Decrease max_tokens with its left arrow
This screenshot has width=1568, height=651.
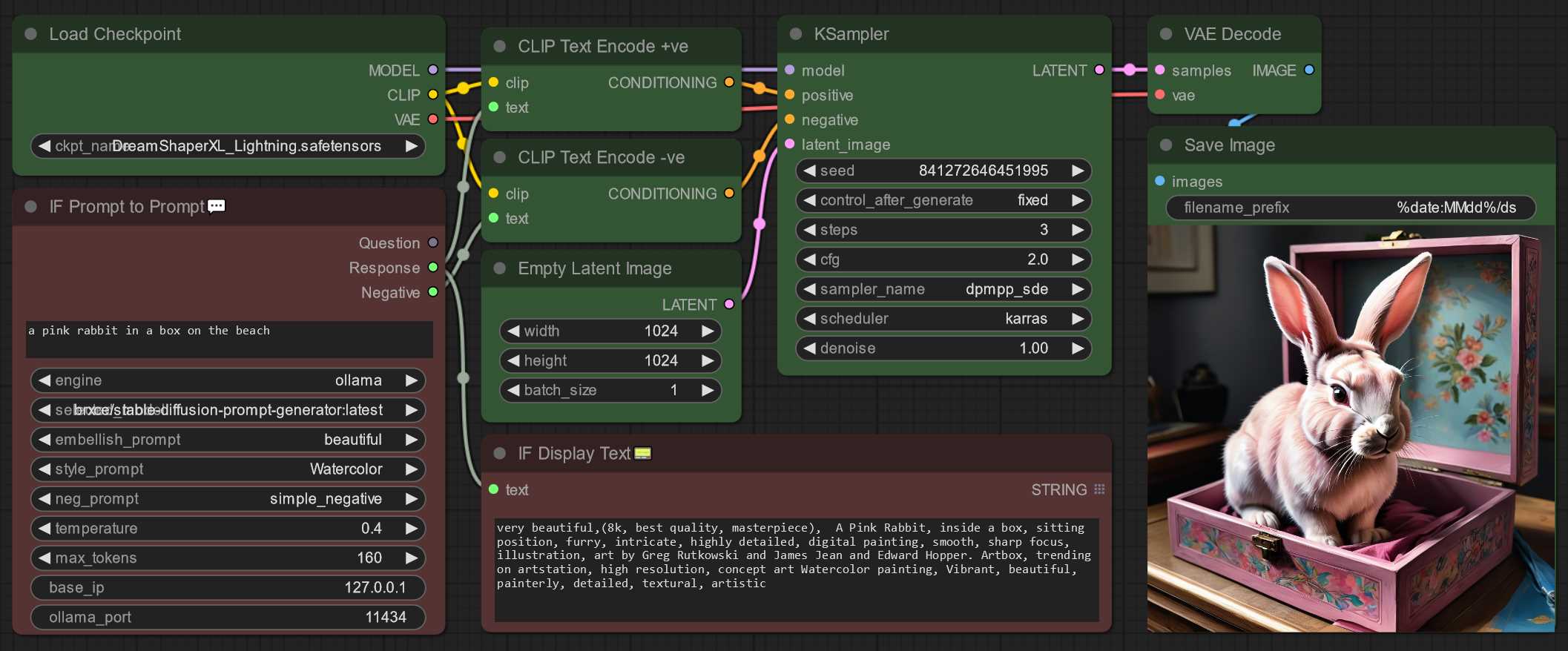(x=45, y=558)
